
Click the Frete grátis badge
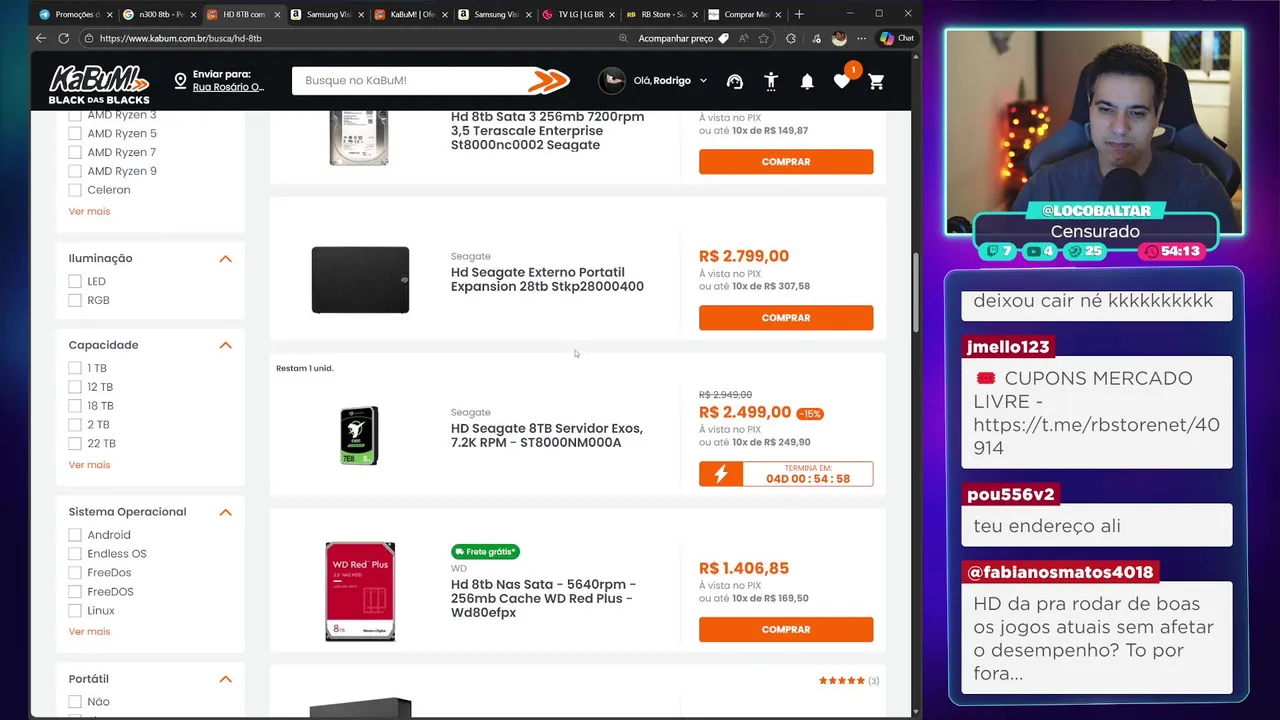(x=485, y=551)
